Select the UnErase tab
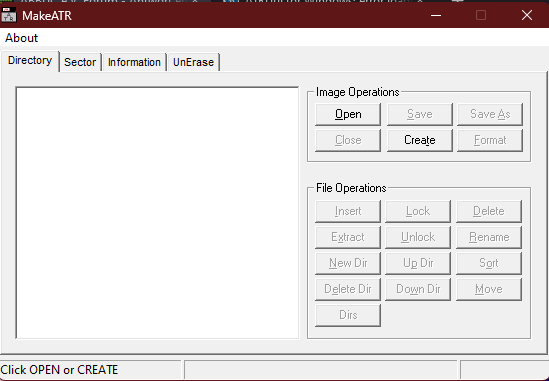This screenshot has height=381, width=549. 193,62
